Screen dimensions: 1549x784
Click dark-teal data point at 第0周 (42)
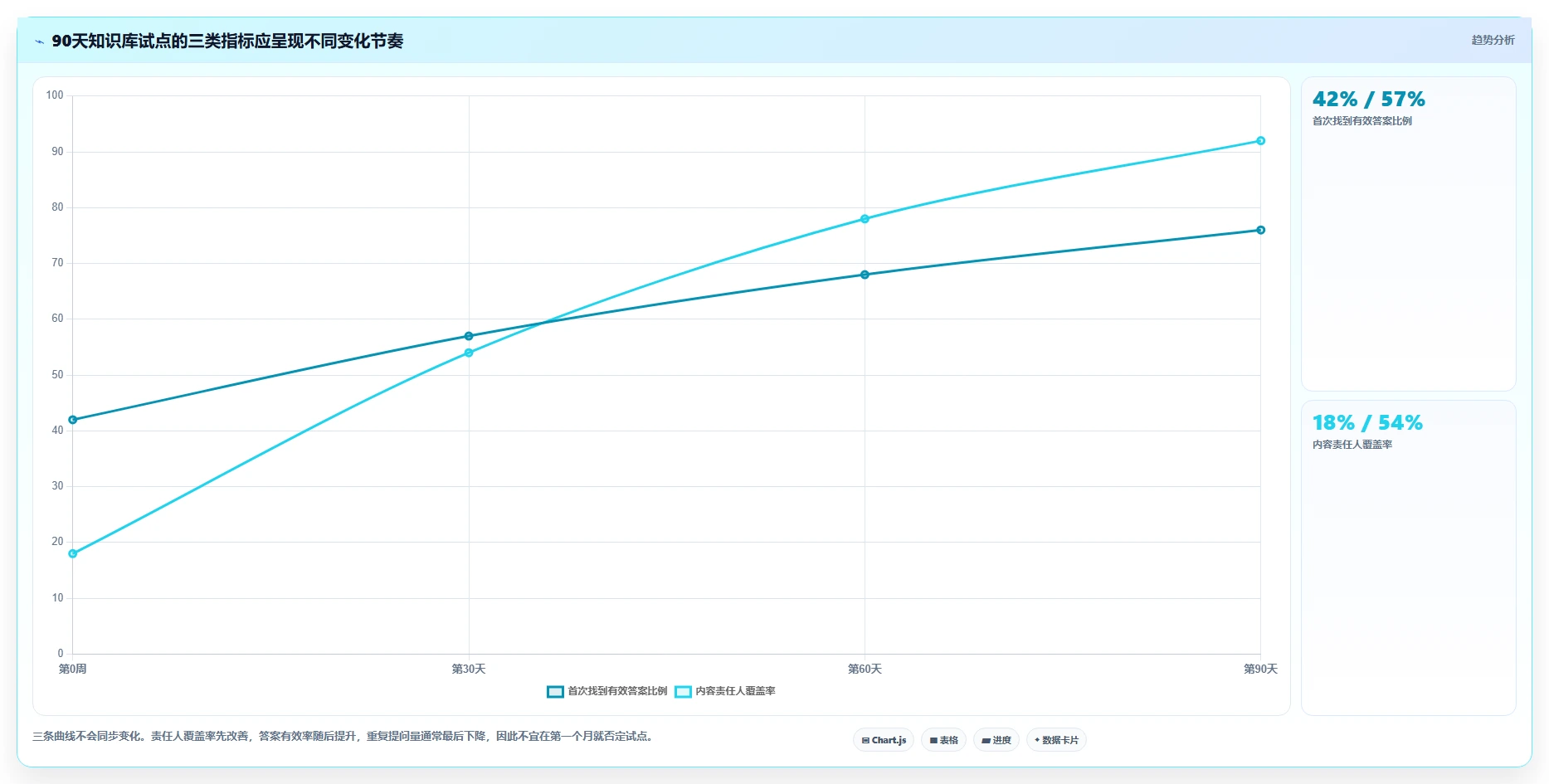pyautogui.click(x=73, y=420)
